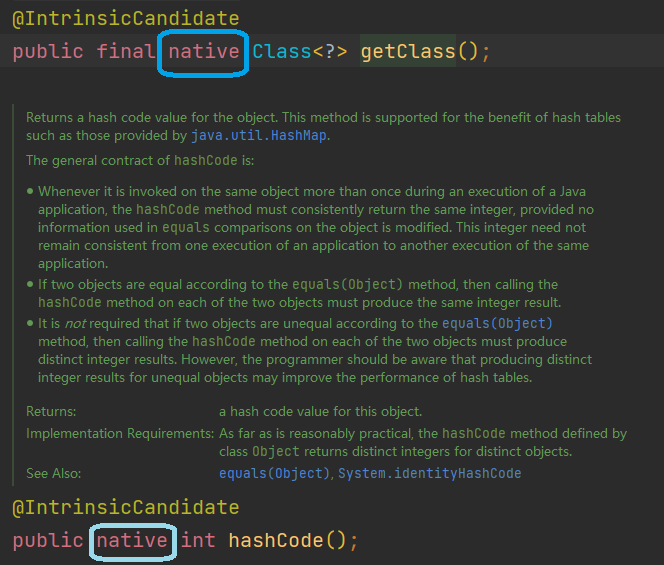The image size is (664, 565).
Task: Click 'a hash code value for this object.' text
Action: pyautogui.click(x=321, y=411)
